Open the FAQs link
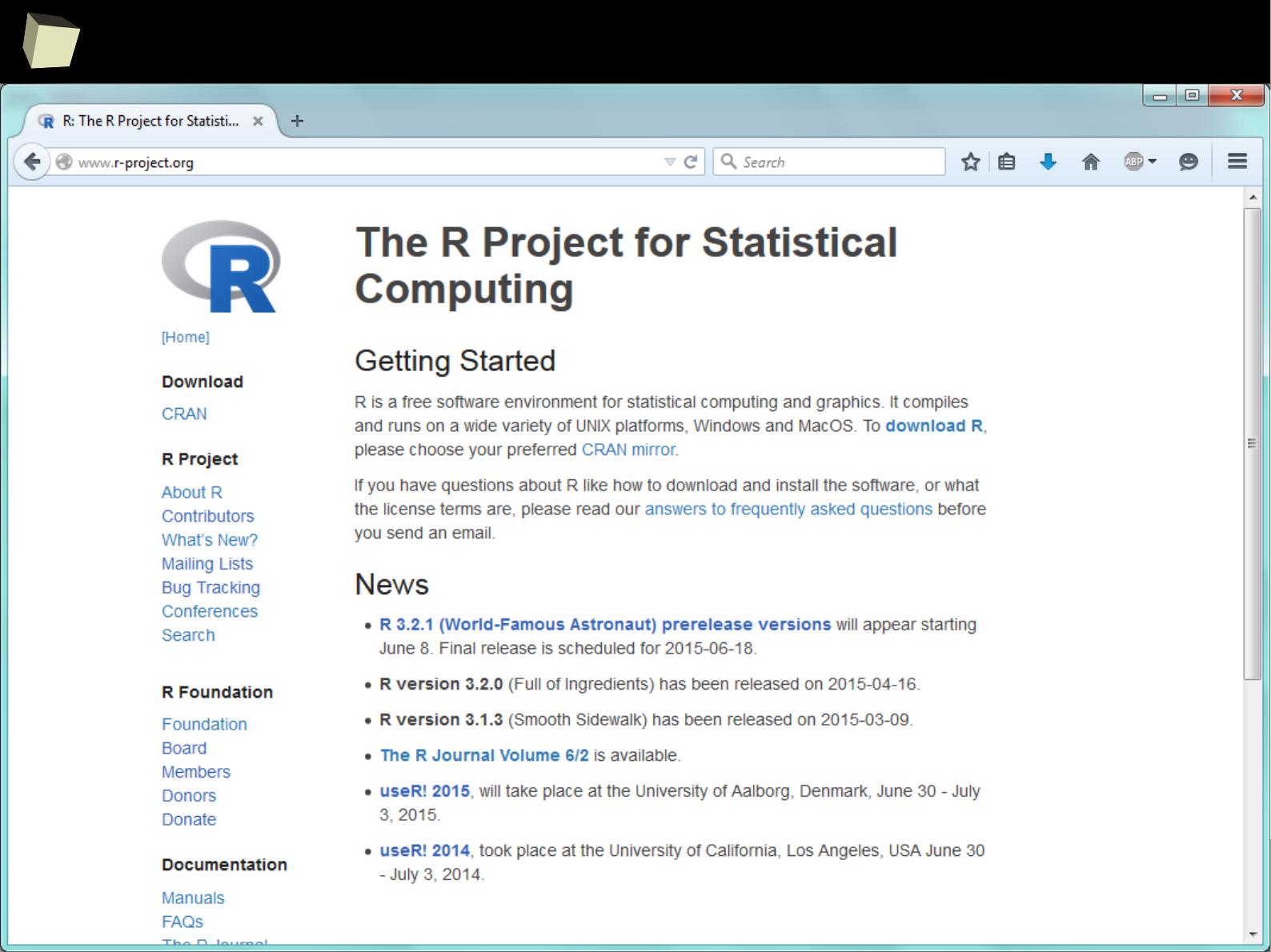The width and height of the screenshot is (1271, 952). click(182, 922)
